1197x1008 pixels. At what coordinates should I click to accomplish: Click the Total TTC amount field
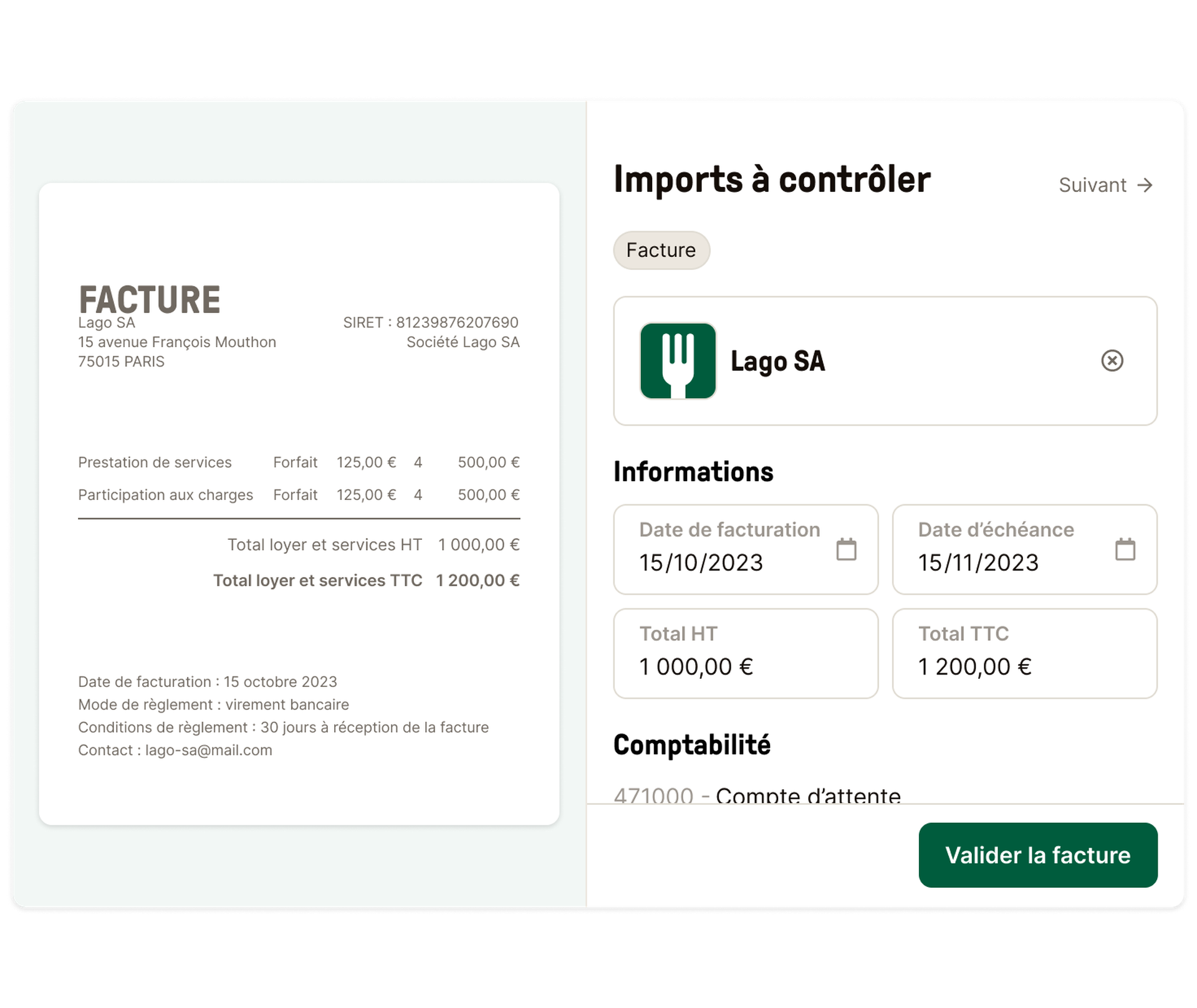coord(1025,653)
